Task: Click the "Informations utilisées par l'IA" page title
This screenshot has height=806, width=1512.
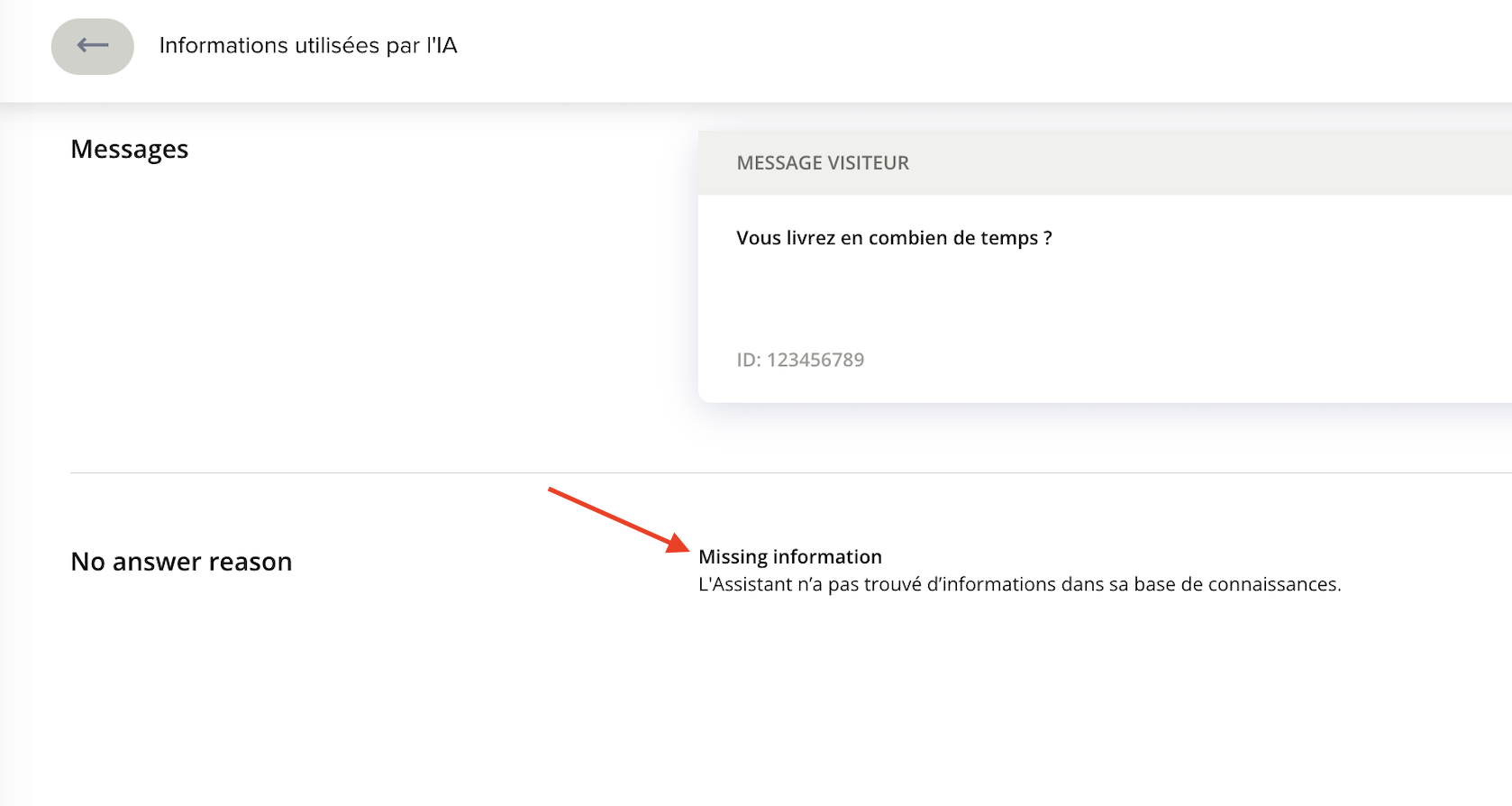Action: click(307, 46)
